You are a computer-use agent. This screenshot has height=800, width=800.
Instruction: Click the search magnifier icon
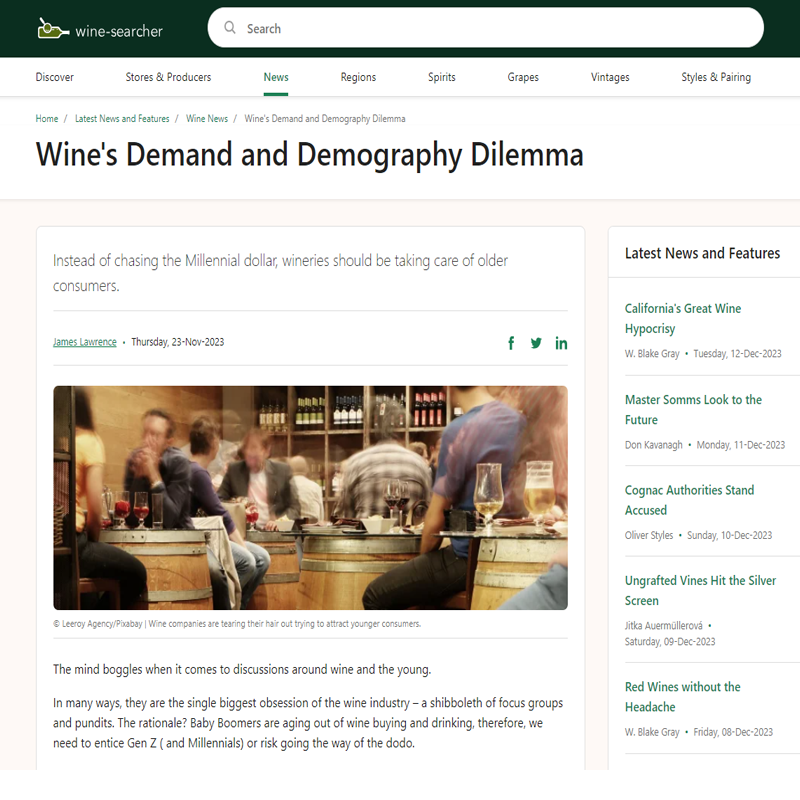pyautogui.click(x=230, y=28)
